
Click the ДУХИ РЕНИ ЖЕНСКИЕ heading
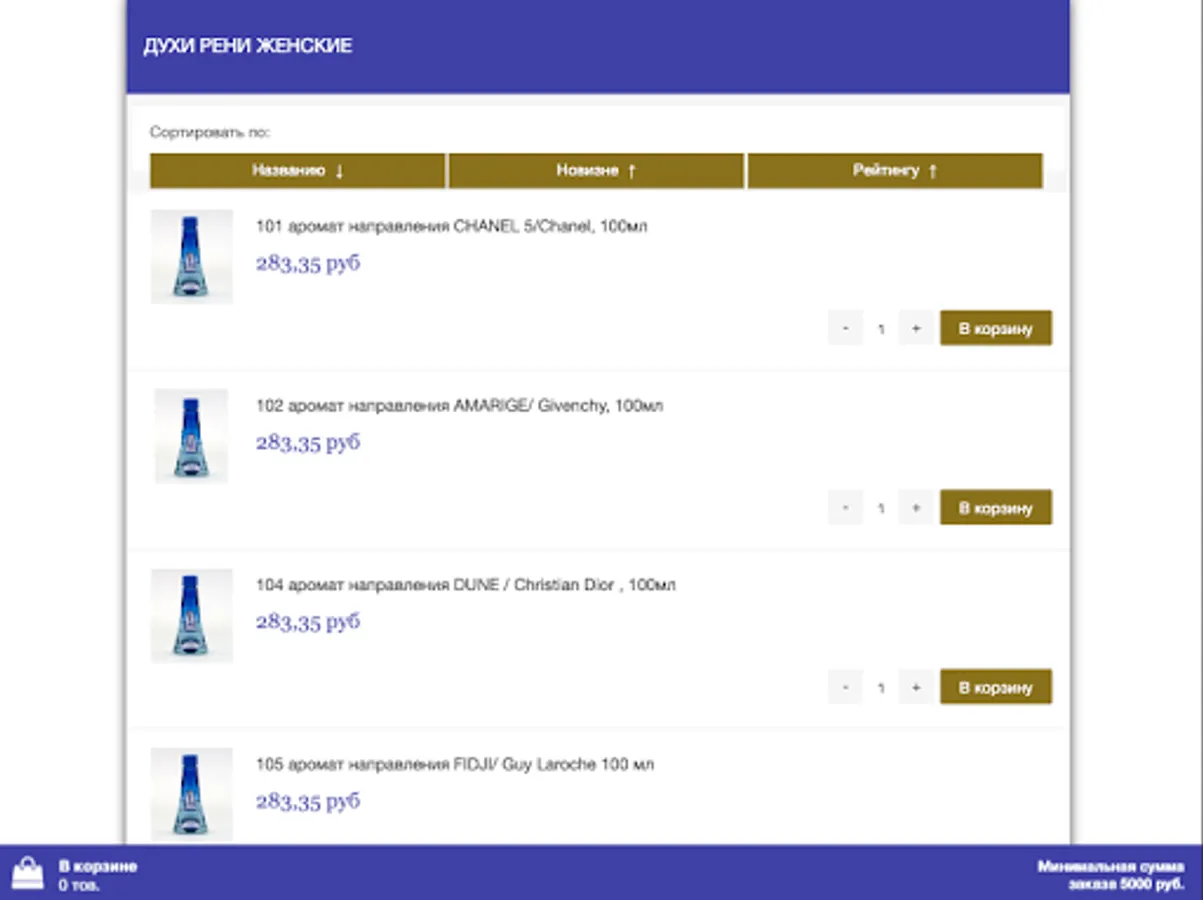pyautogui.click(x=248, y=46)
